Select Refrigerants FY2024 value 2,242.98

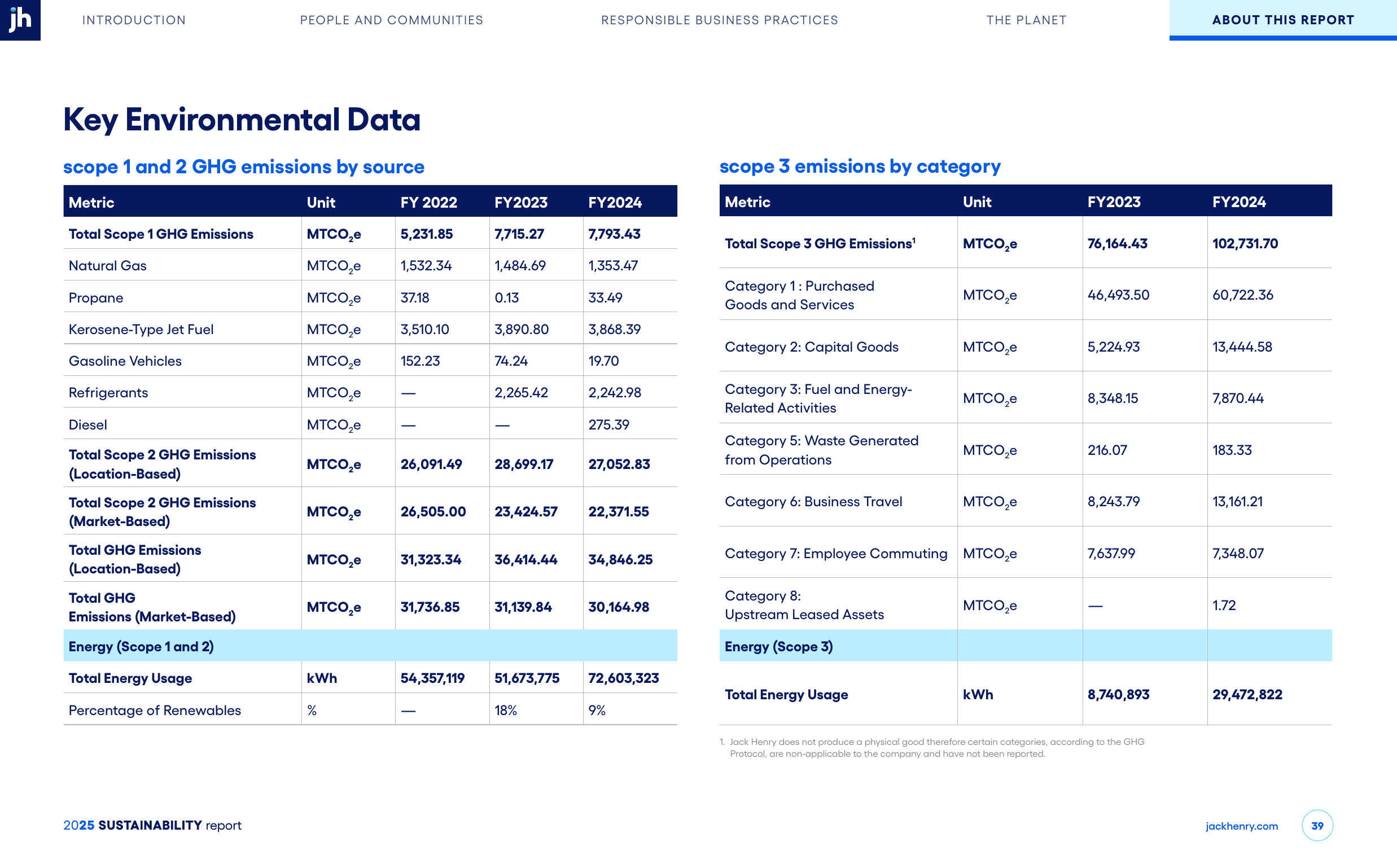point(614,392)
